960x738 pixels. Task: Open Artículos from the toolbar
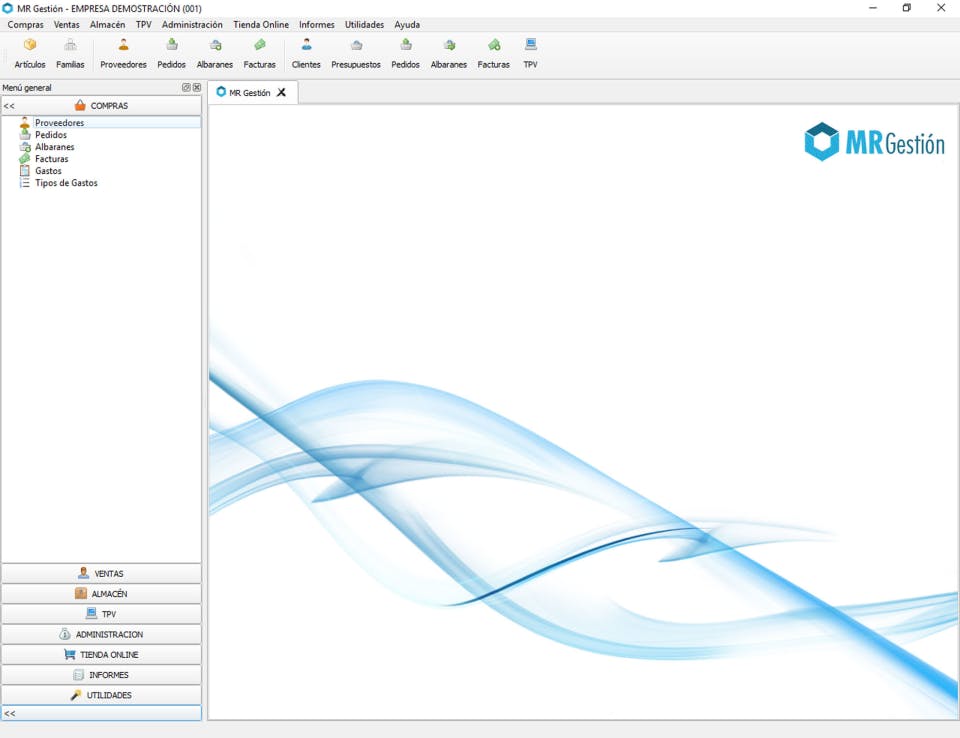click(29, 53)
